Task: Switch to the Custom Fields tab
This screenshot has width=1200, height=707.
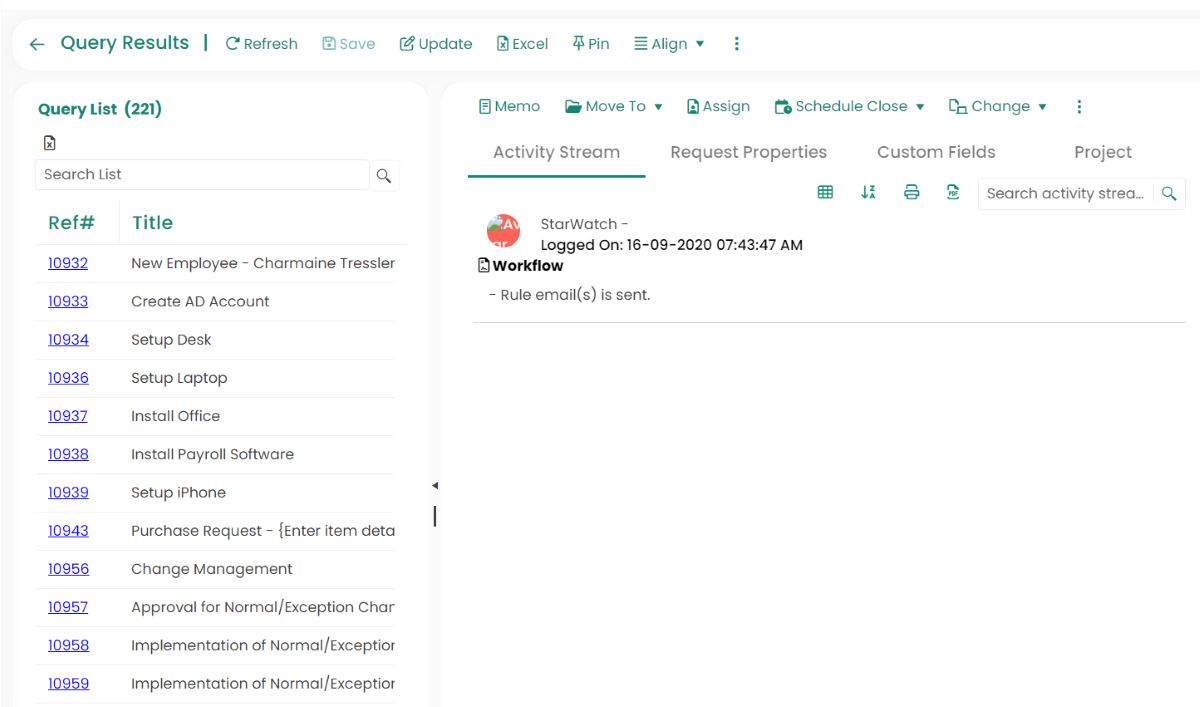Action: coord(936,152)
